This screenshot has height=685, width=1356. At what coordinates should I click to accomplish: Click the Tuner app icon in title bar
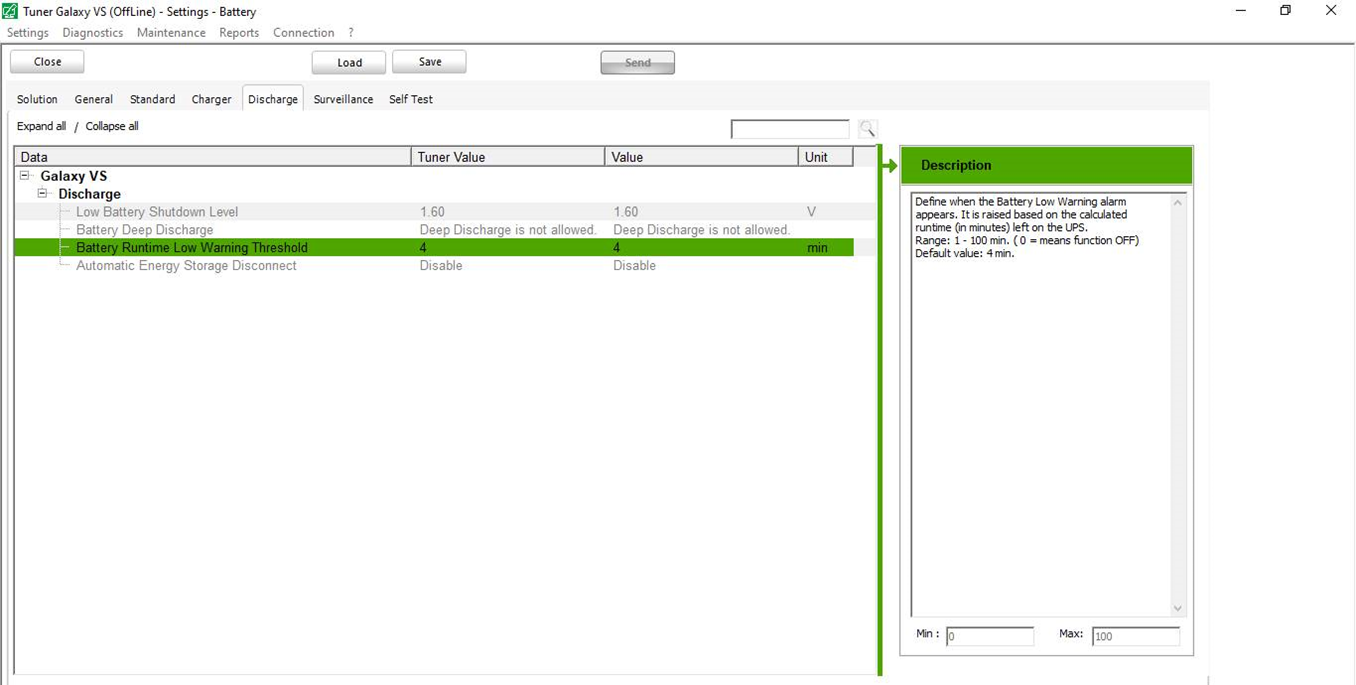tap(10, 11)
